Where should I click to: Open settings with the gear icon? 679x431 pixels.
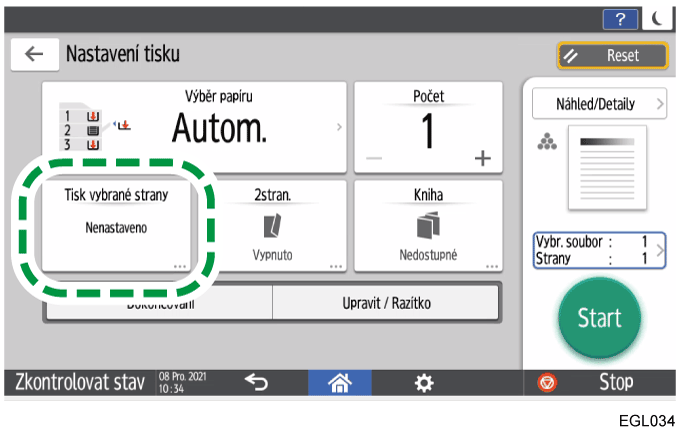coord(424,381)
